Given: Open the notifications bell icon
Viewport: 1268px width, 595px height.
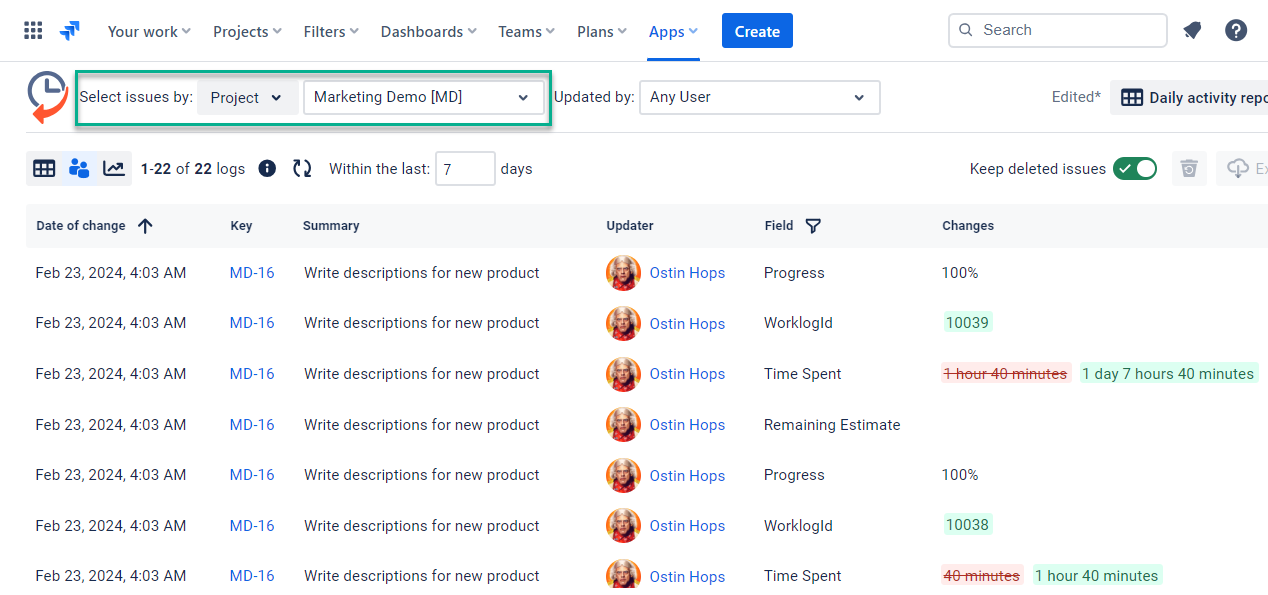Looking at the screenshot, I should point(1192,31).
